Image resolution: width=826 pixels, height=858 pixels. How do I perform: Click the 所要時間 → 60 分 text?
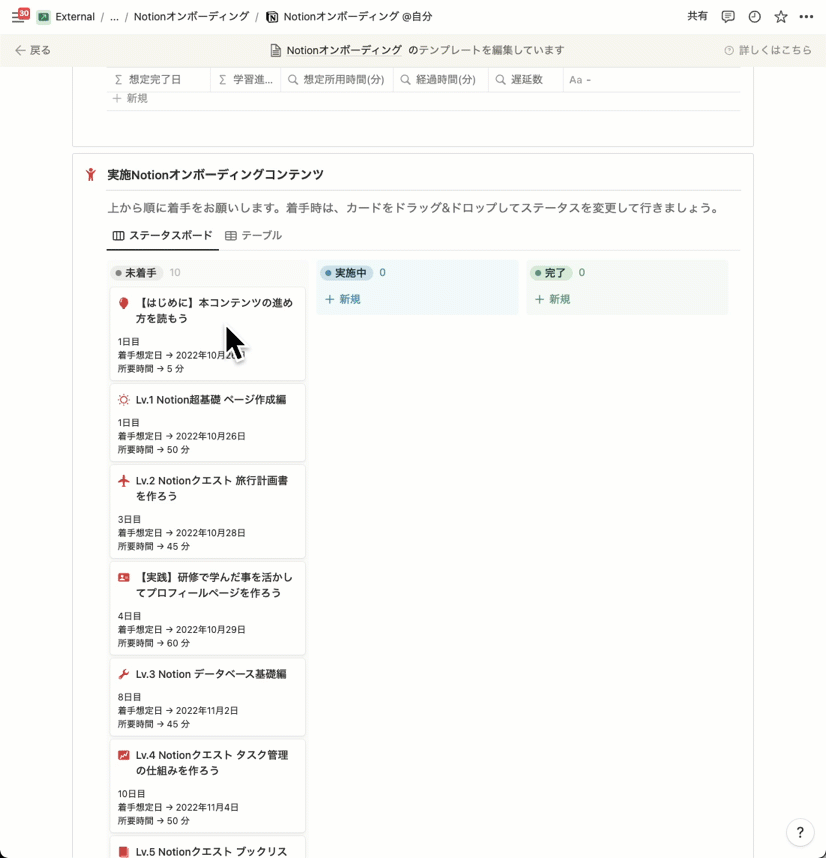(x=154, y=644)
